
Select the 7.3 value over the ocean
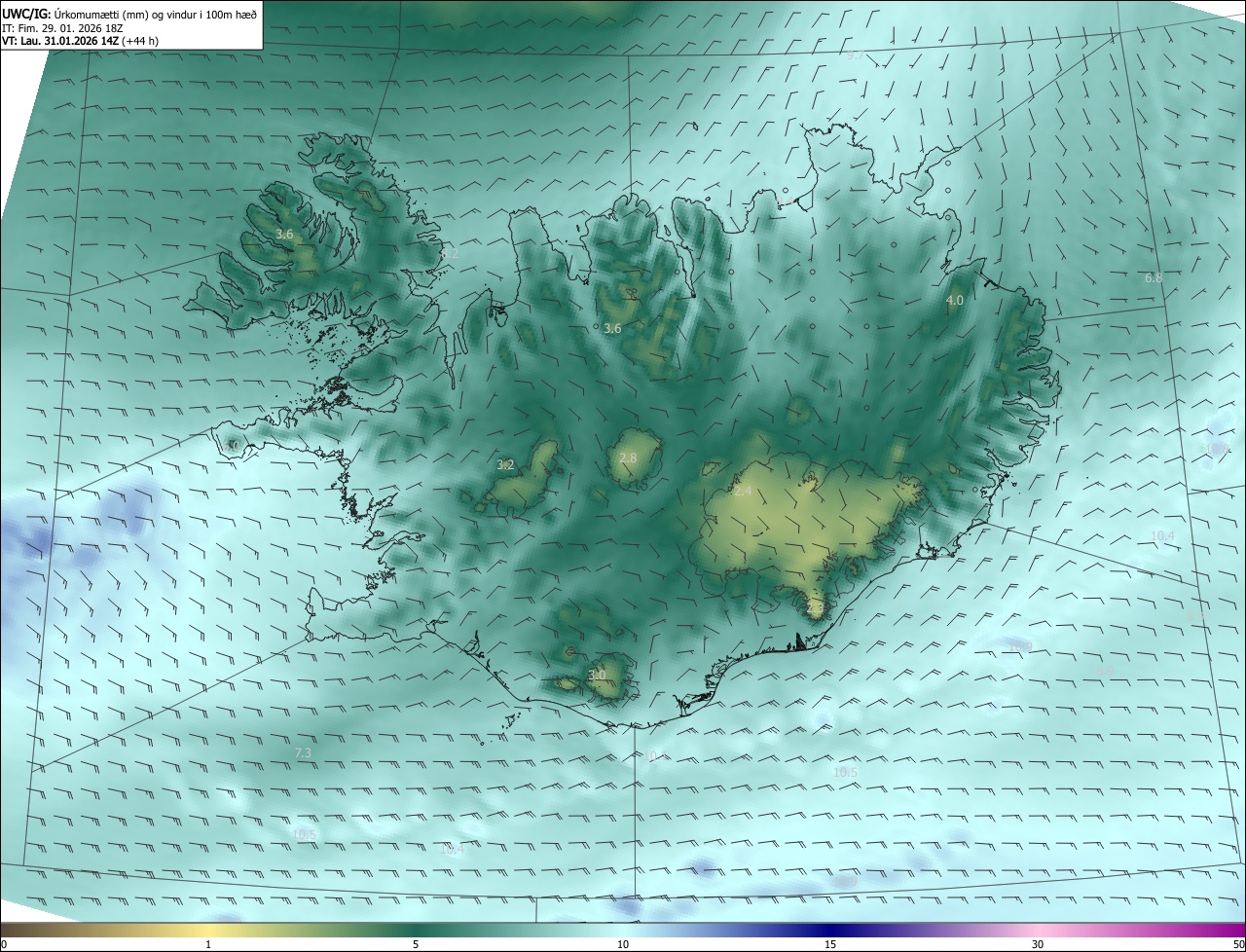pyautogui.click(x=303, y=753)
